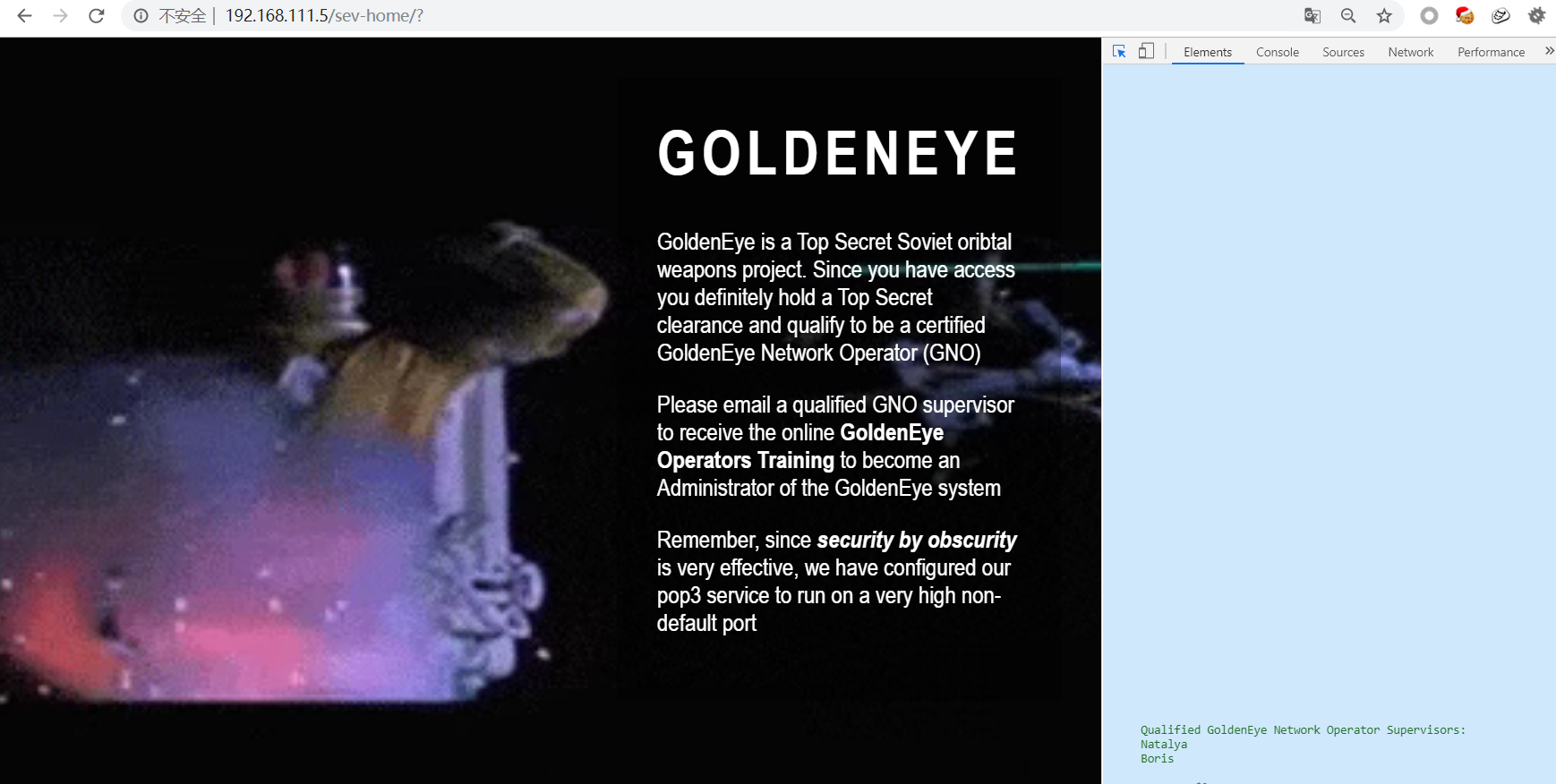Open the Network tab
This screenshot has width=1556, height=784.
pos(1411,52)
